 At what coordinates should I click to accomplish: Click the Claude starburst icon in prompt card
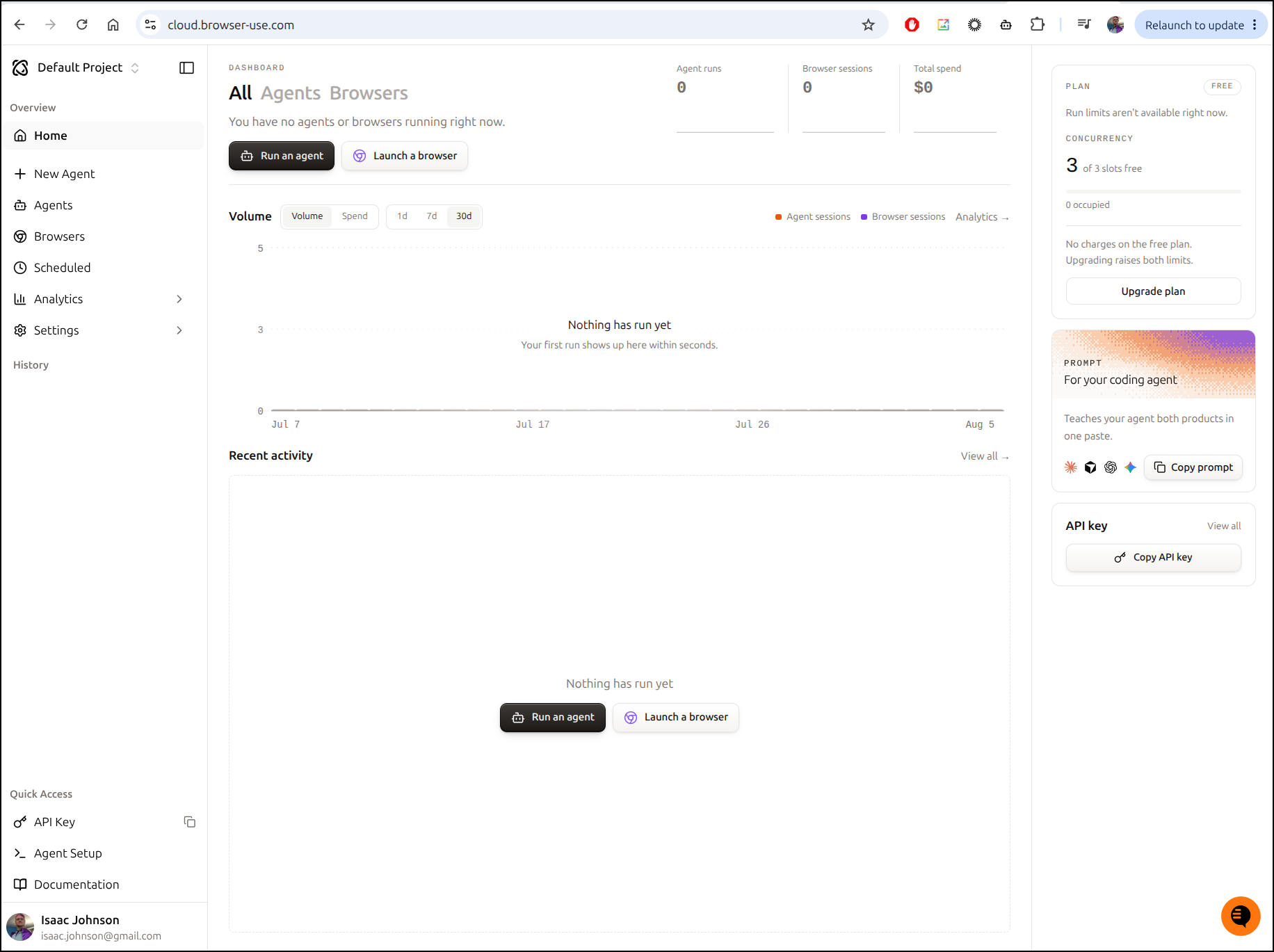click(x=1071, y=467)
